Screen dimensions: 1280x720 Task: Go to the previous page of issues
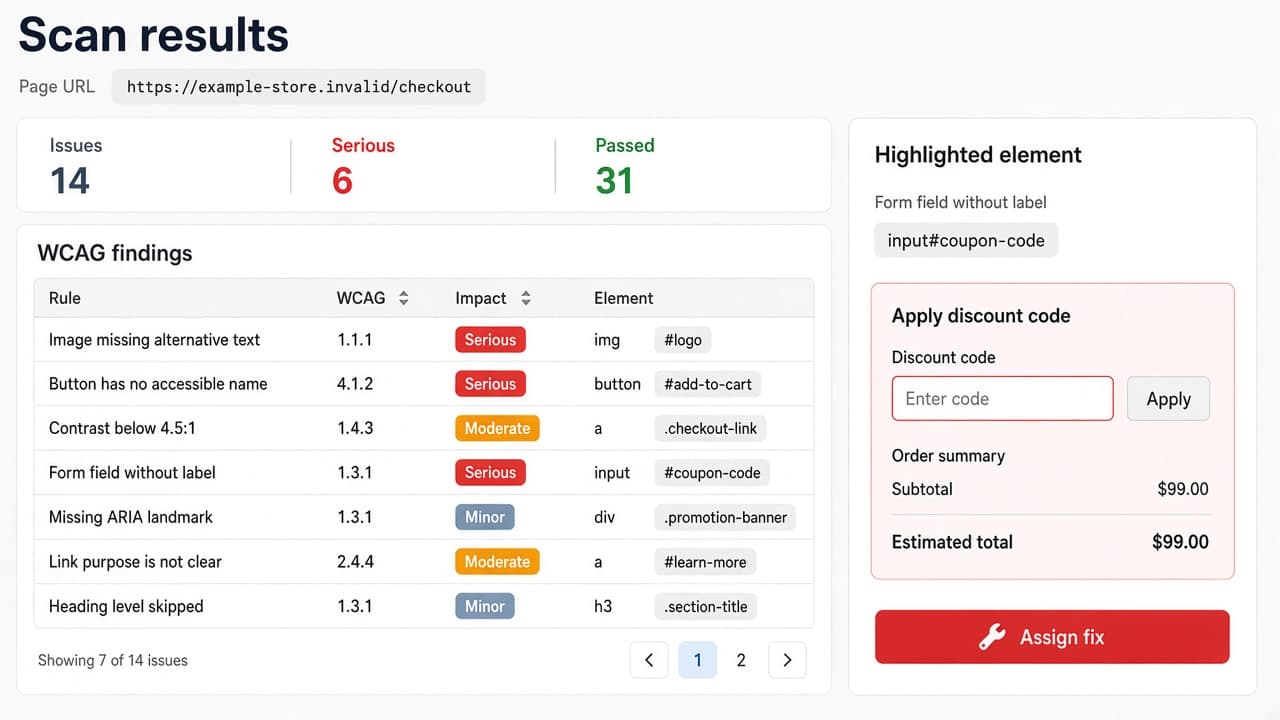[649, 660]
